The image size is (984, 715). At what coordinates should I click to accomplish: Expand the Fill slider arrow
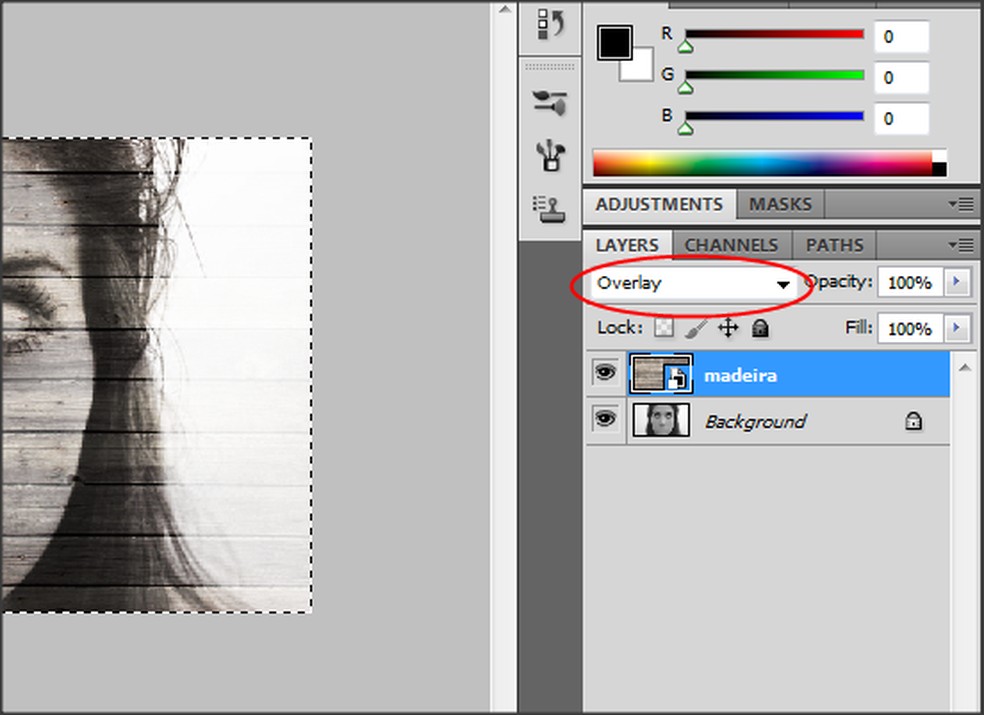958,328
